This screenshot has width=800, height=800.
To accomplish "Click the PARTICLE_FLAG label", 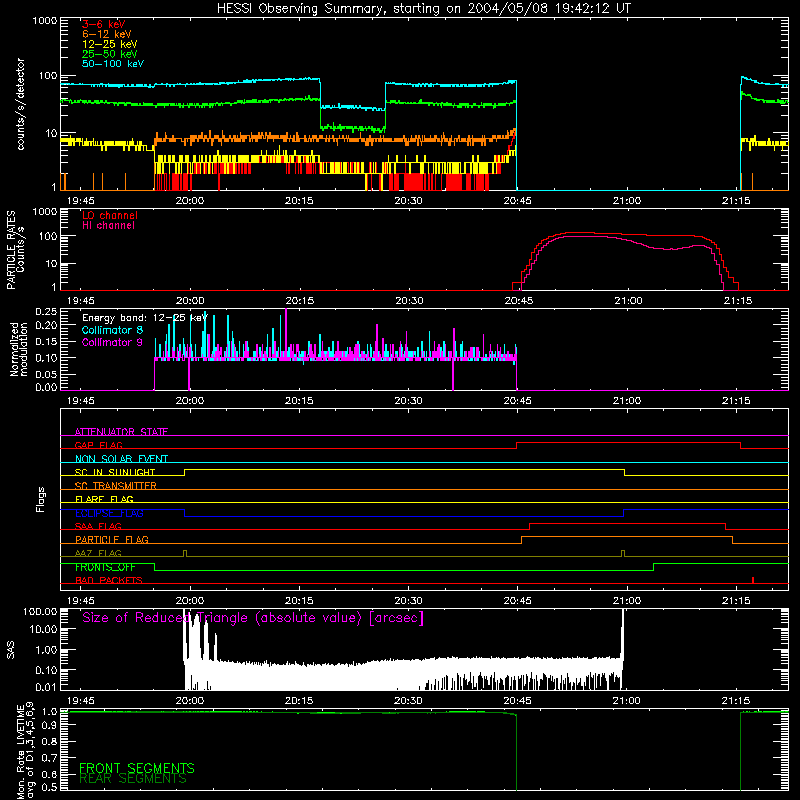I will (x=112, y=539).
